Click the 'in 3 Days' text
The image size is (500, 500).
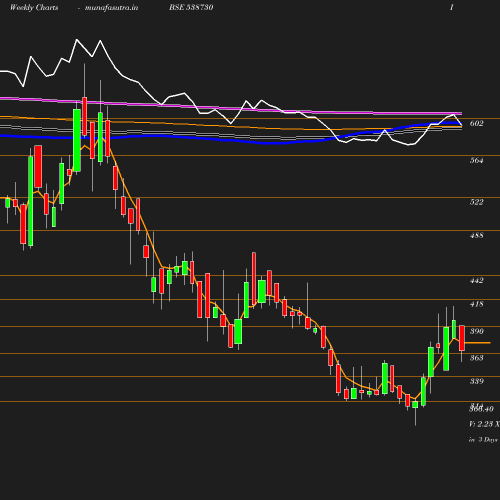pos(483,440)
